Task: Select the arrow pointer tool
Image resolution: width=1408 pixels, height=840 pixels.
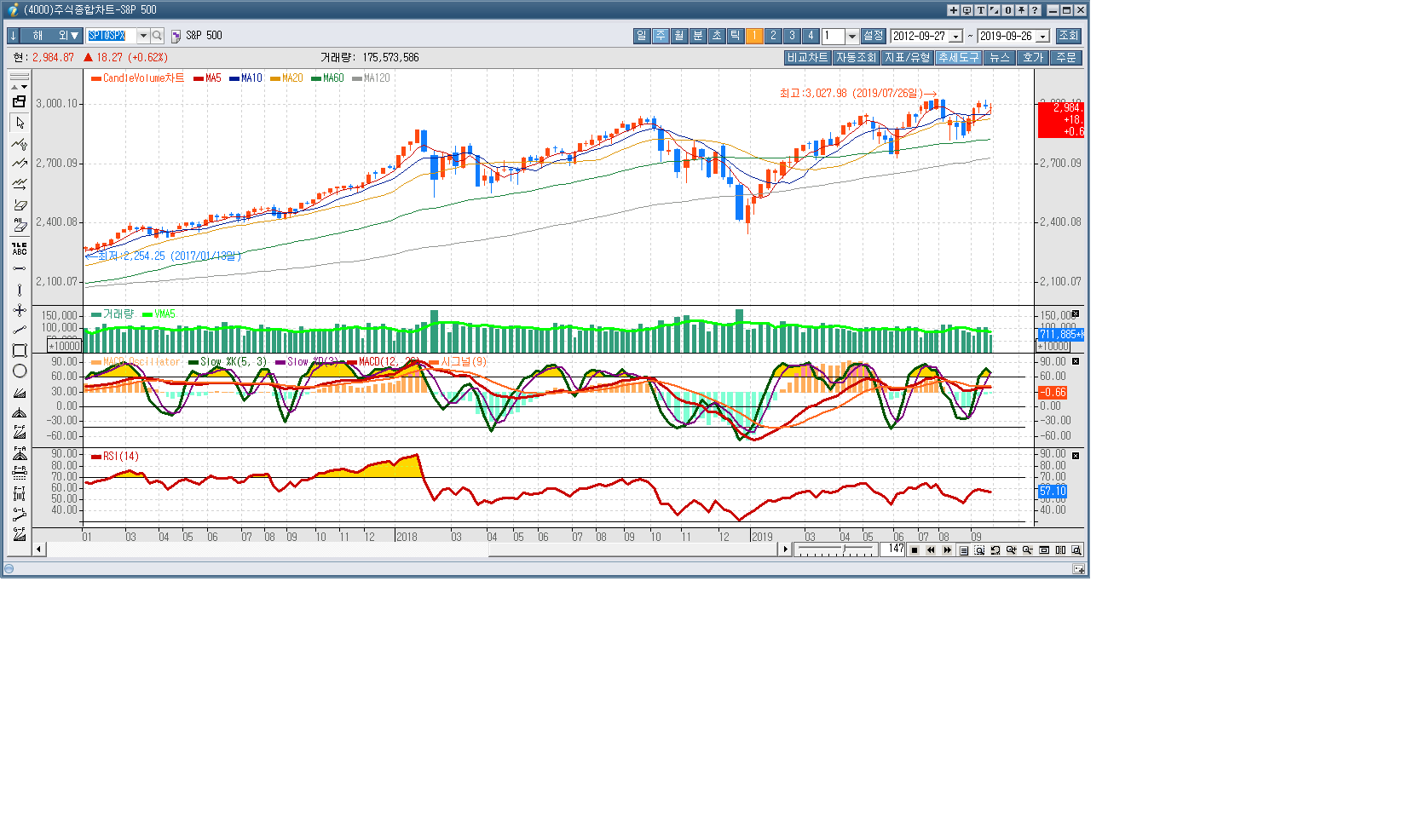Action: [x=20, y=123]
